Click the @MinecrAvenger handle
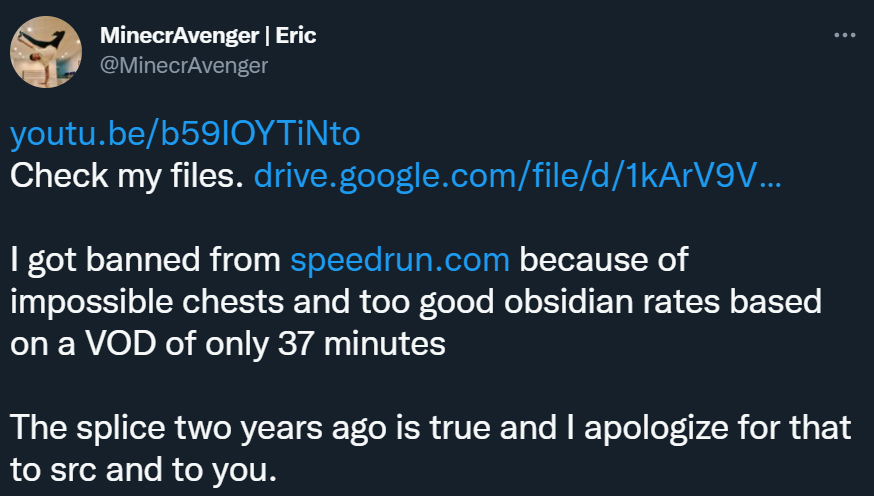The height and width of the screenshot is (496, 874). tap(184, 66)
